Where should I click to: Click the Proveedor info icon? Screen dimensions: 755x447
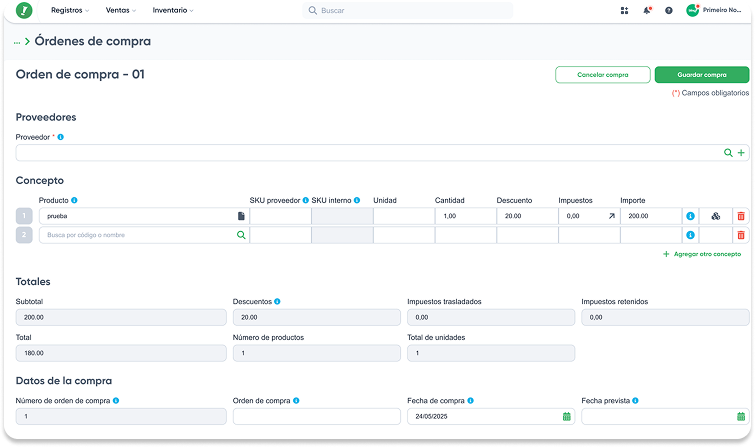61,137
